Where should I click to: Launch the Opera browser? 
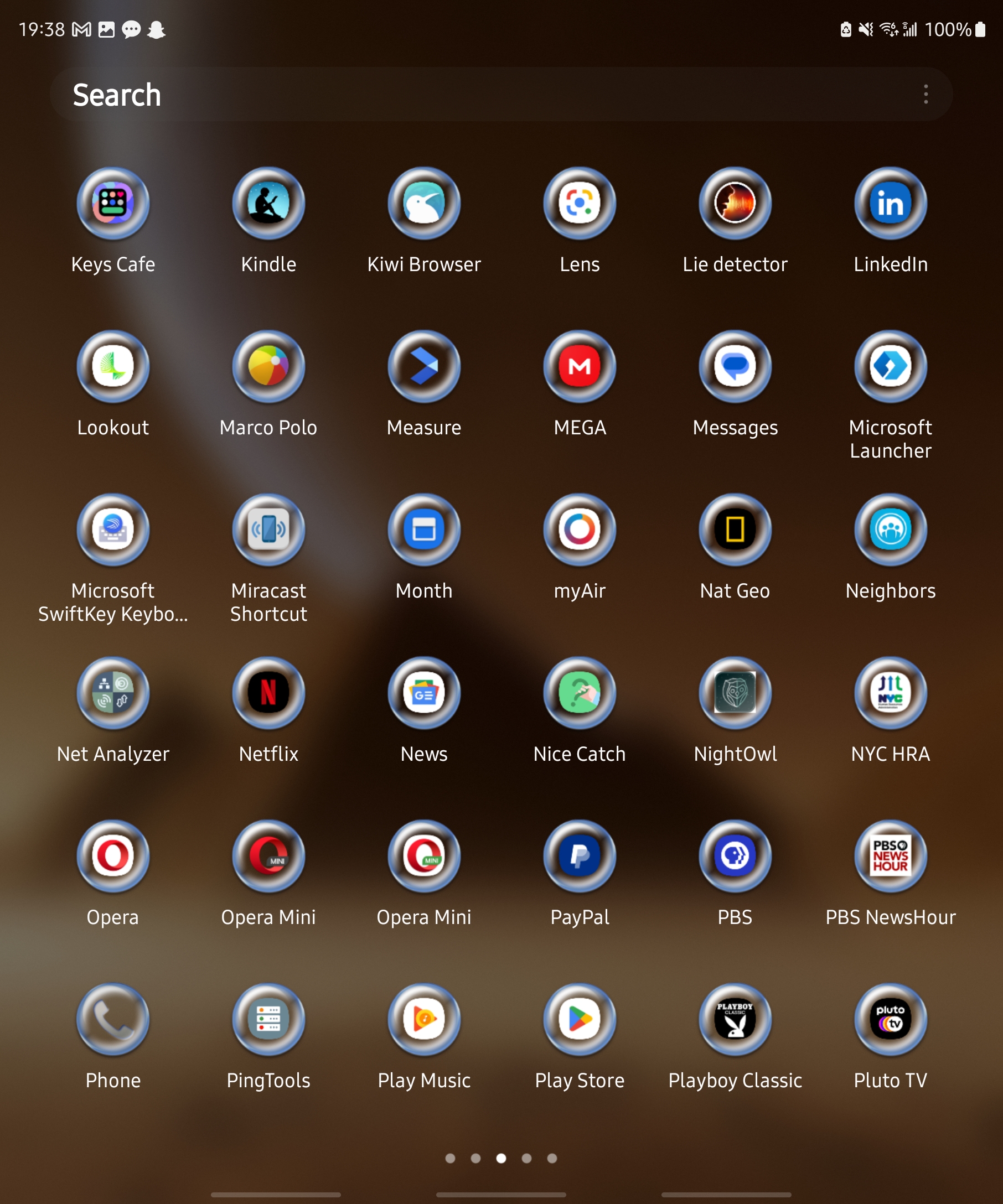[113, 856]
